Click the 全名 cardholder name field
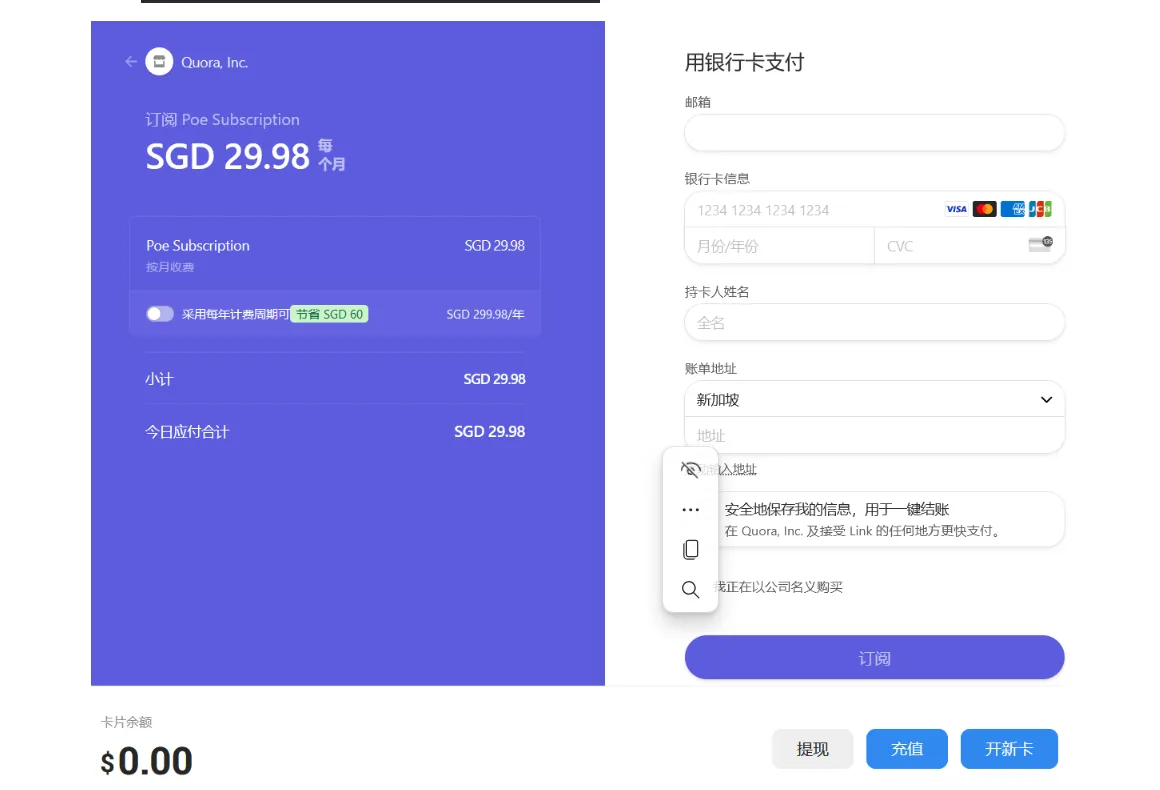 click(x=874, y=323)
